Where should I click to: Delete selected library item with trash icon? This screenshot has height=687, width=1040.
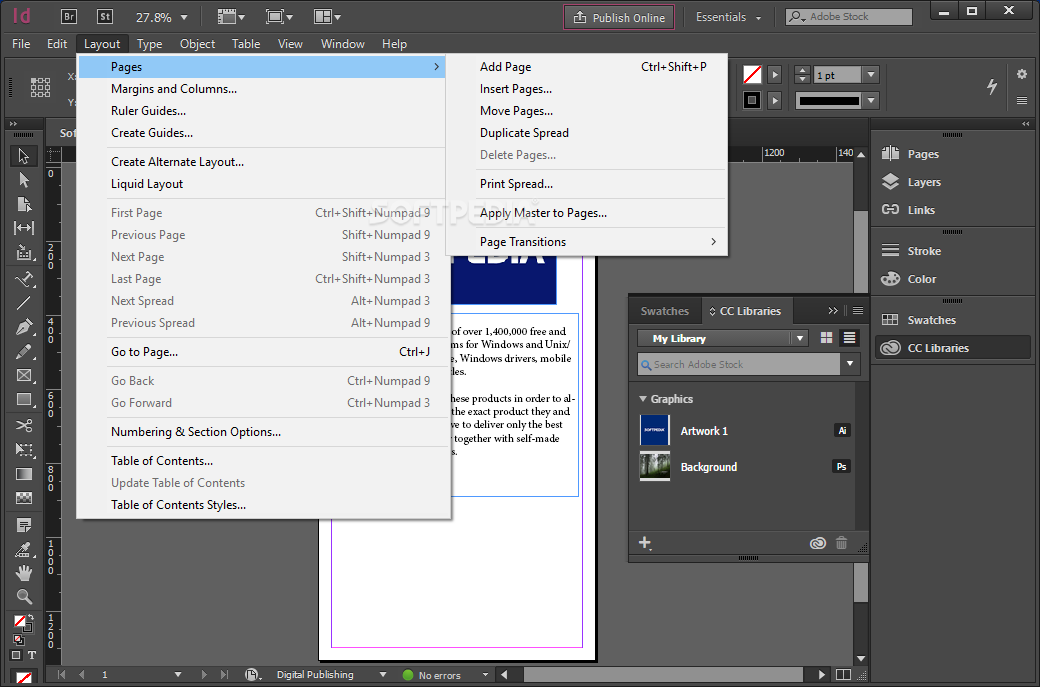841,543
